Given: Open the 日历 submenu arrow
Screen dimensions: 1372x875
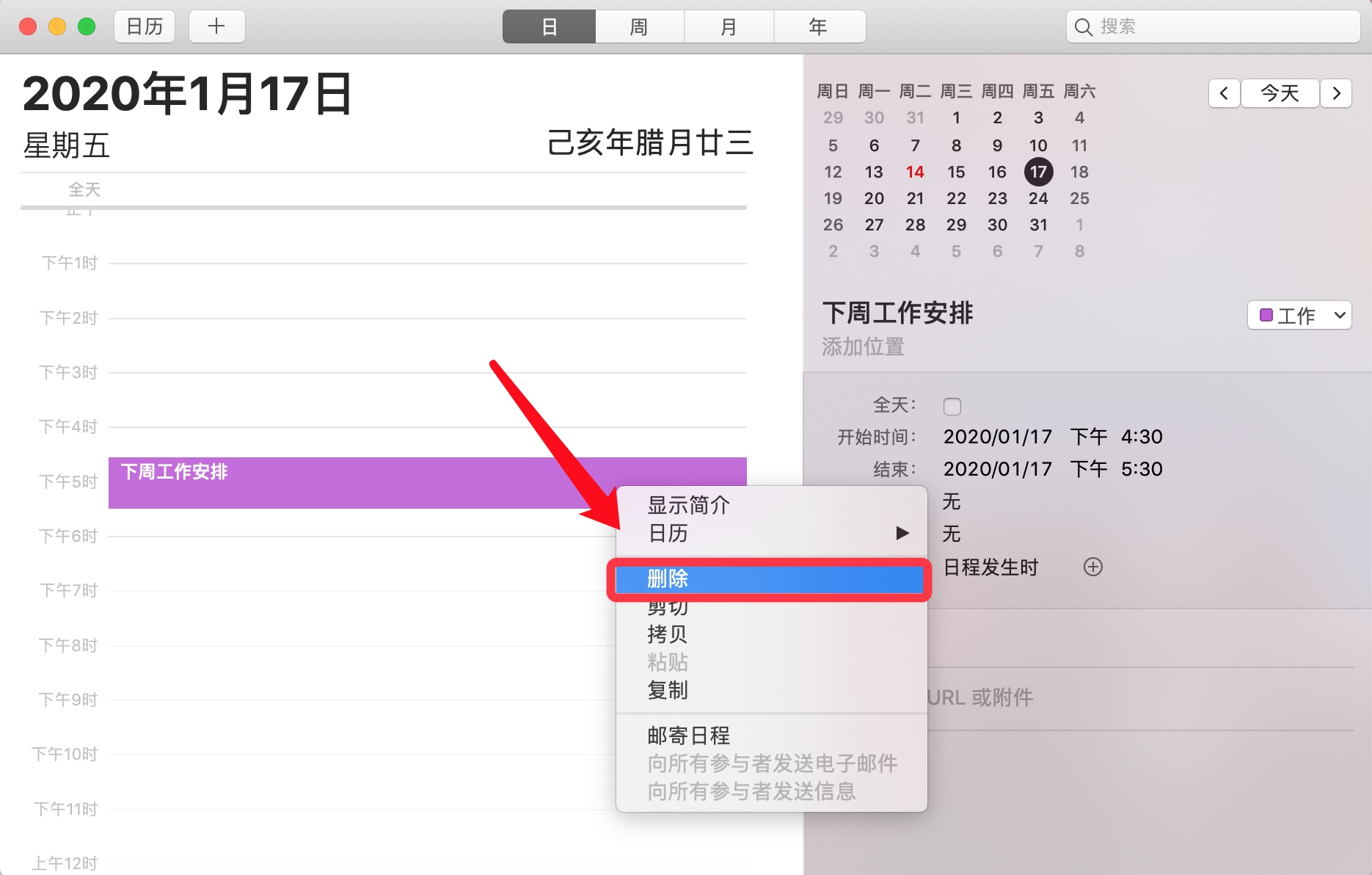Looking at the screenshot, I should pos(902,533).
